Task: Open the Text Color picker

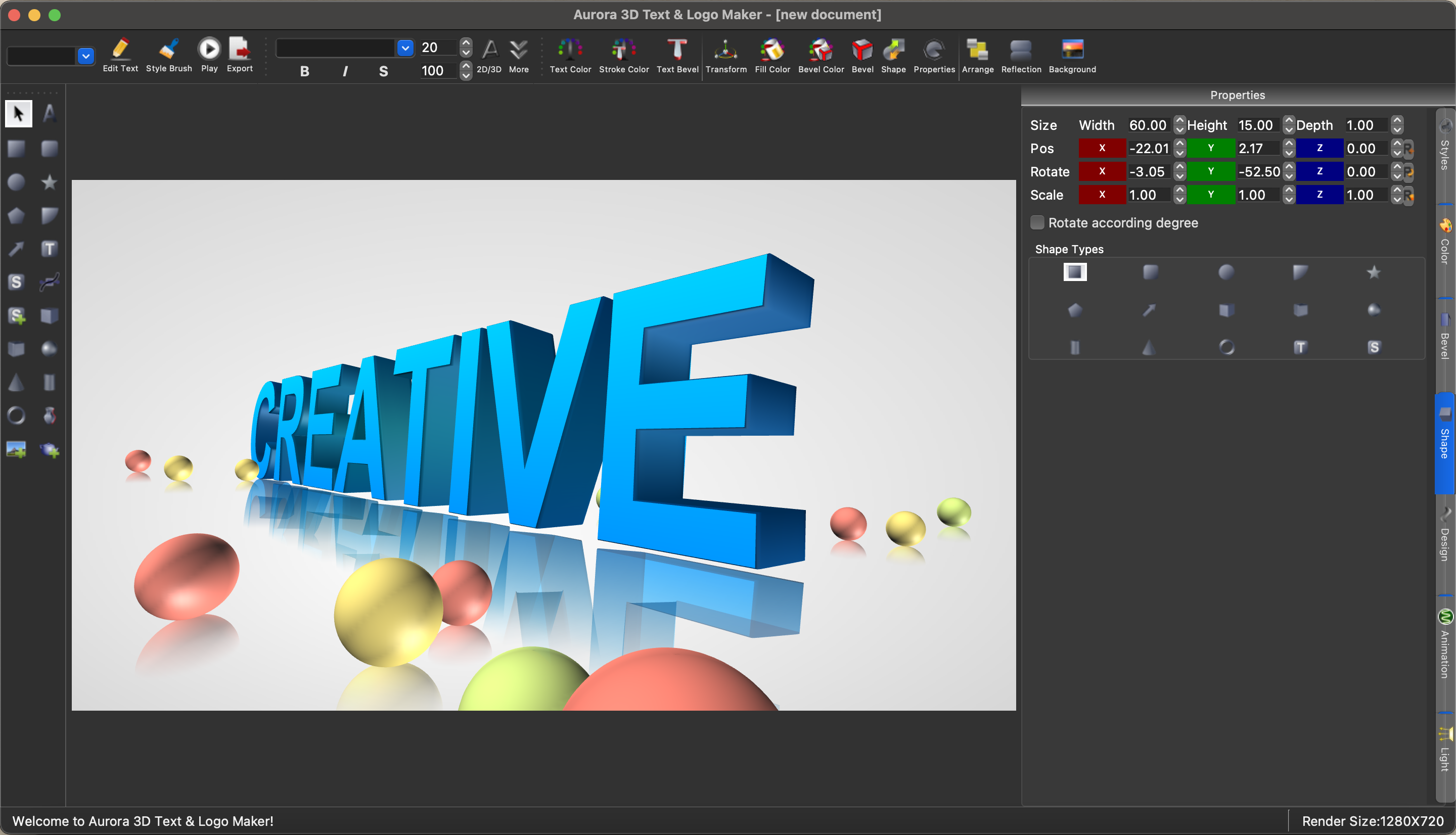Action: 570,56
